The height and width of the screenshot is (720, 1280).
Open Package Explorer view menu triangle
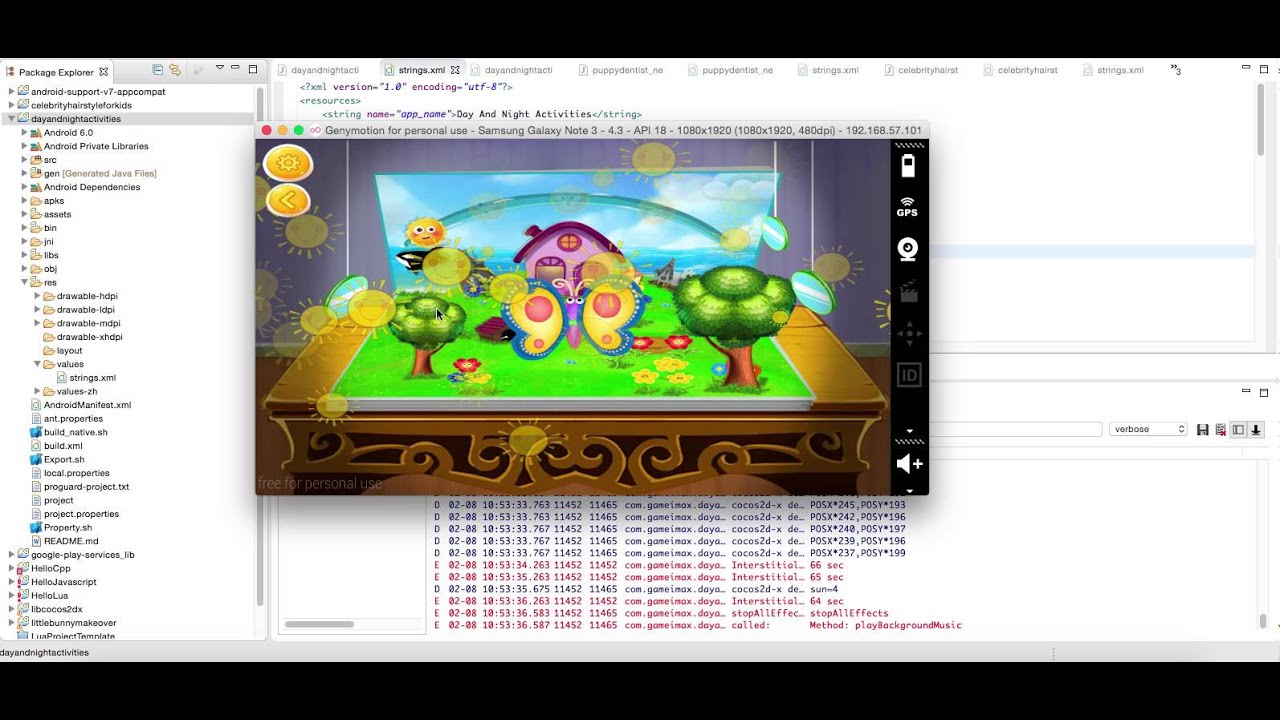point(219,68)
